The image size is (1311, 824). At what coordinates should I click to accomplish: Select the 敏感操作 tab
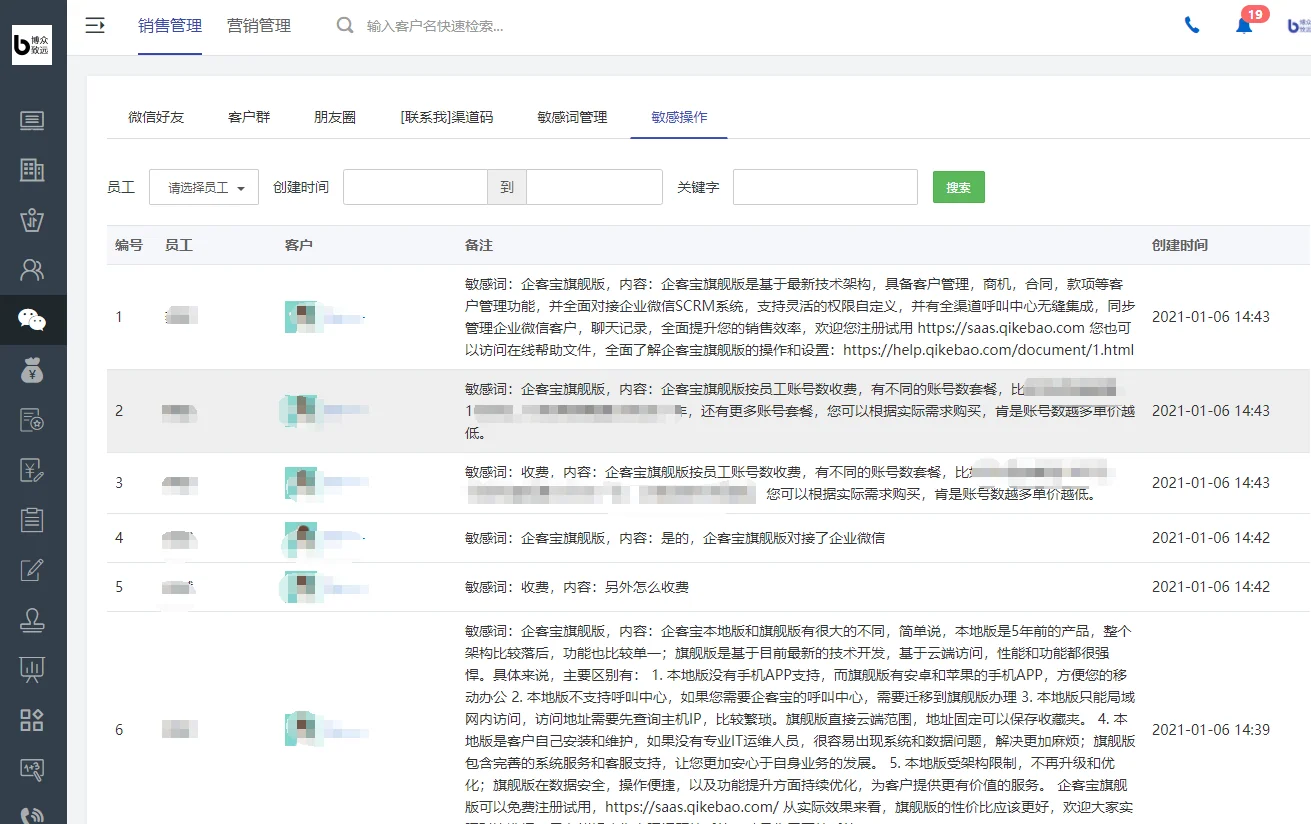(x=679, y=117)
